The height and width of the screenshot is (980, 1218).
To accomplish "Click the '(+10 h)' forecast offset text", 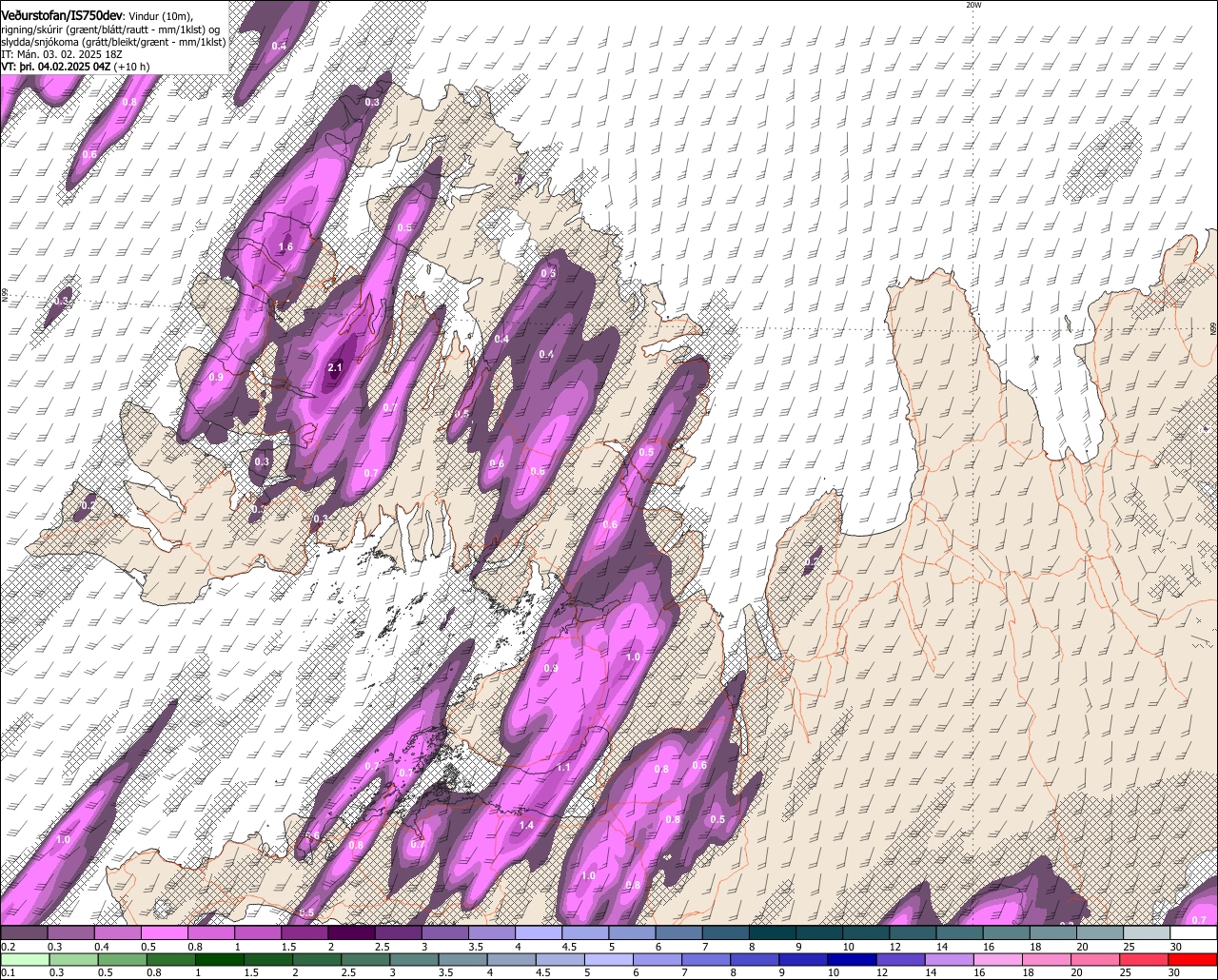I will pyautogui.click(x=130, y=67).
